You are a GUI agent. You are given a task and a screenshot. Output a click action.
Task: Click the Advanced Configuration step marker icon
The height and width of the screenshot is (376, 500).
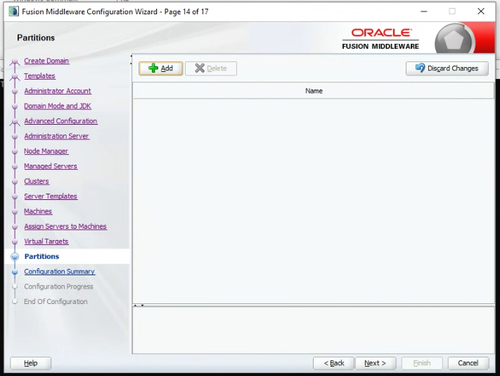point(15,122)
